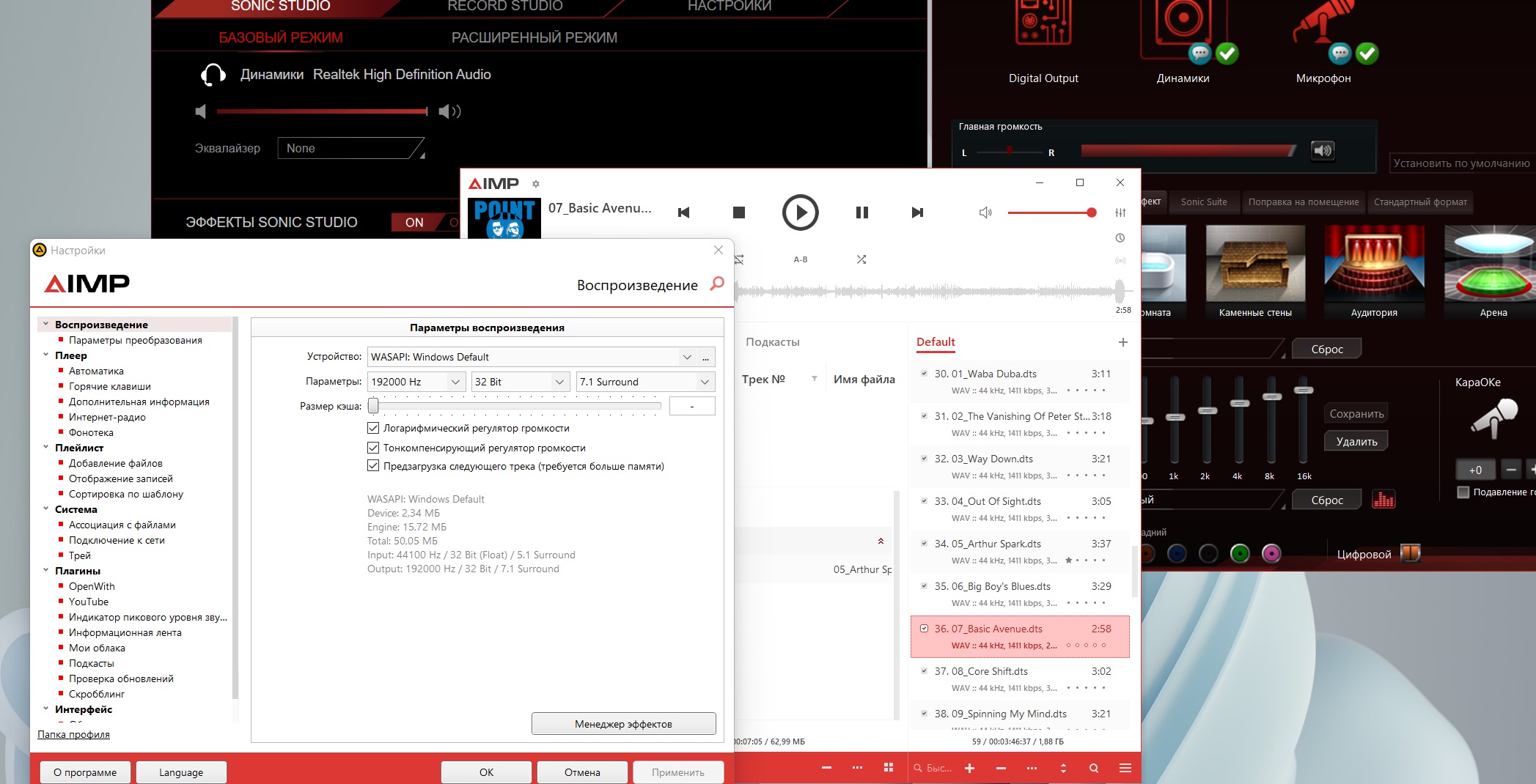
Task: Toggle Логарифмический регулятор громкости checkbox
Action: pos(373,428)
